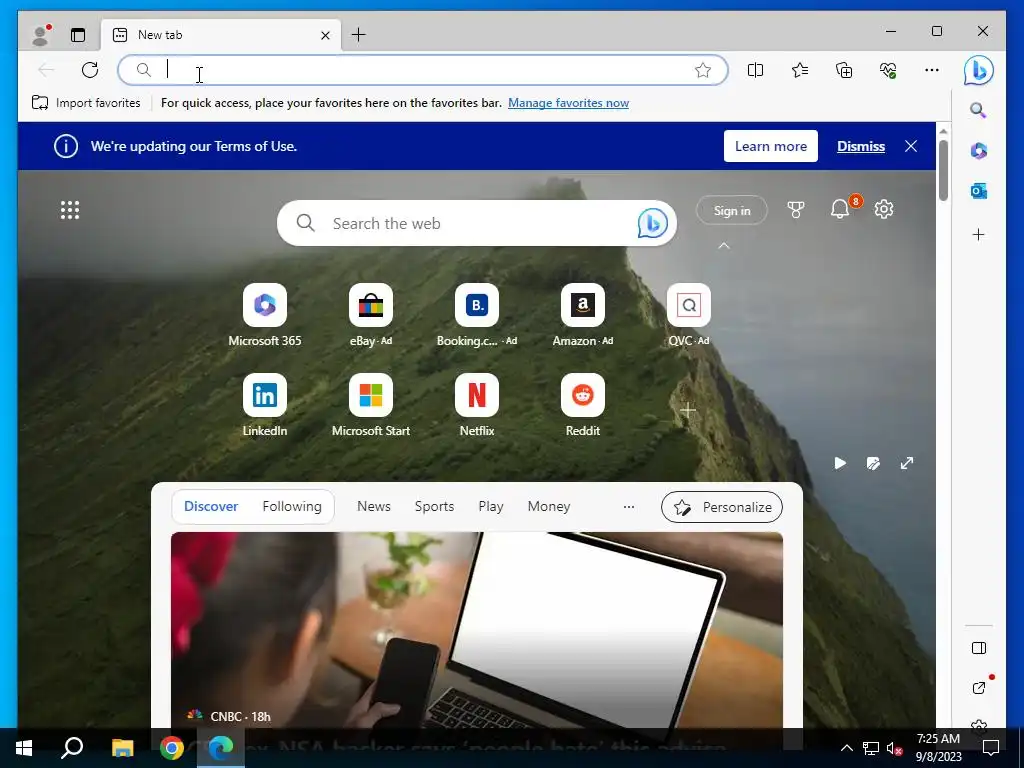Show more feed categories ellipsis
Viewport: 1024px width, 768px height.
point(629,507)
